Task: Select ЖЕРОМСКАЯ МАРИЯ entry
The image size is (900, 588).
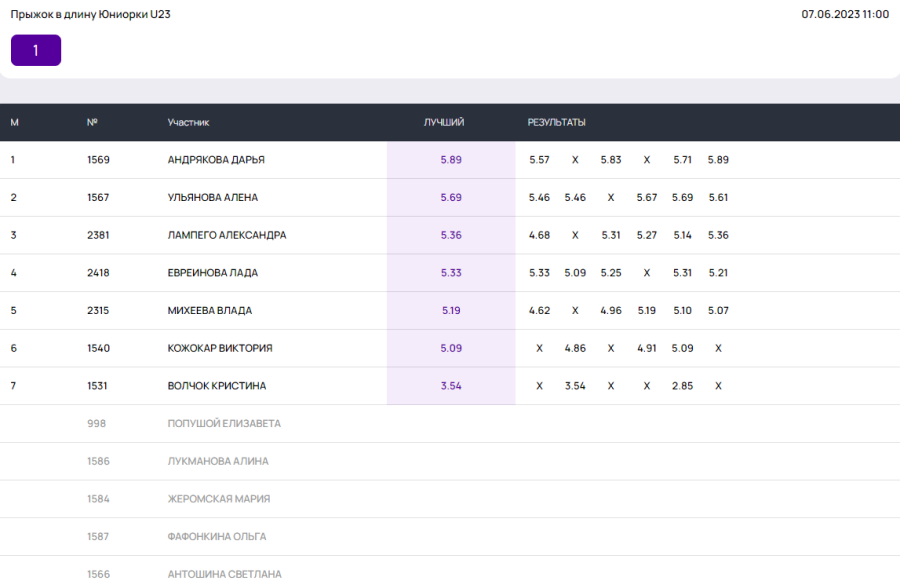Action: pos(219,499)
